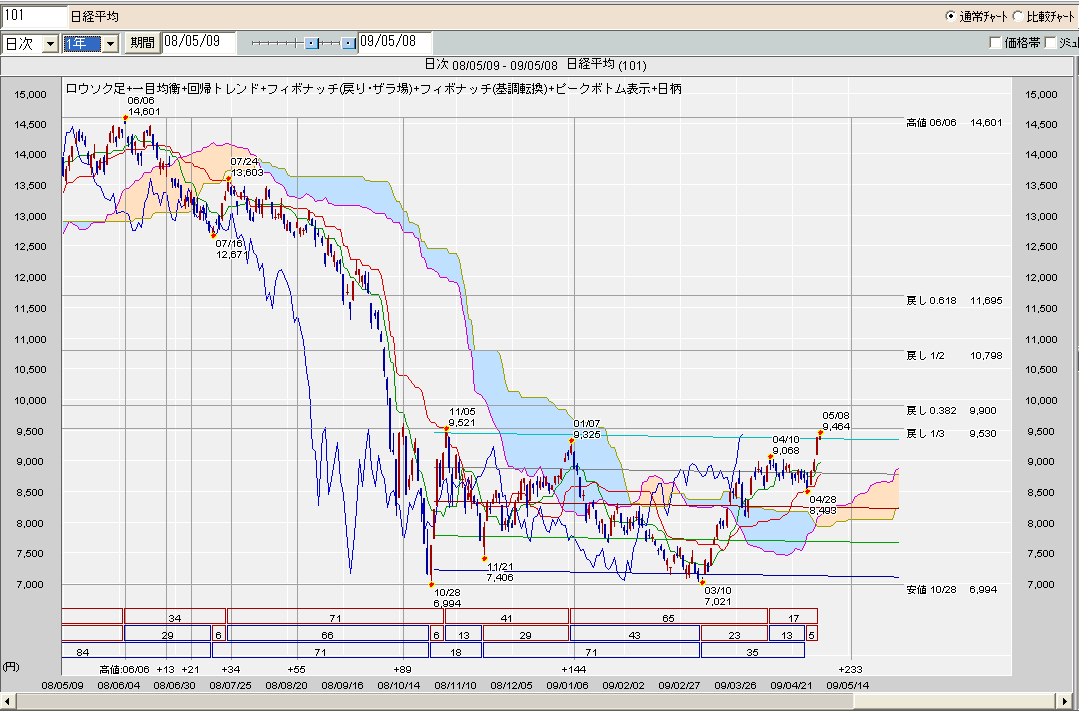The height and width of the screenshot is (711, 1079).
Task: Click the 安値 10/28 6,994 label
Action: pyautogui.click(x=952, y=589)
